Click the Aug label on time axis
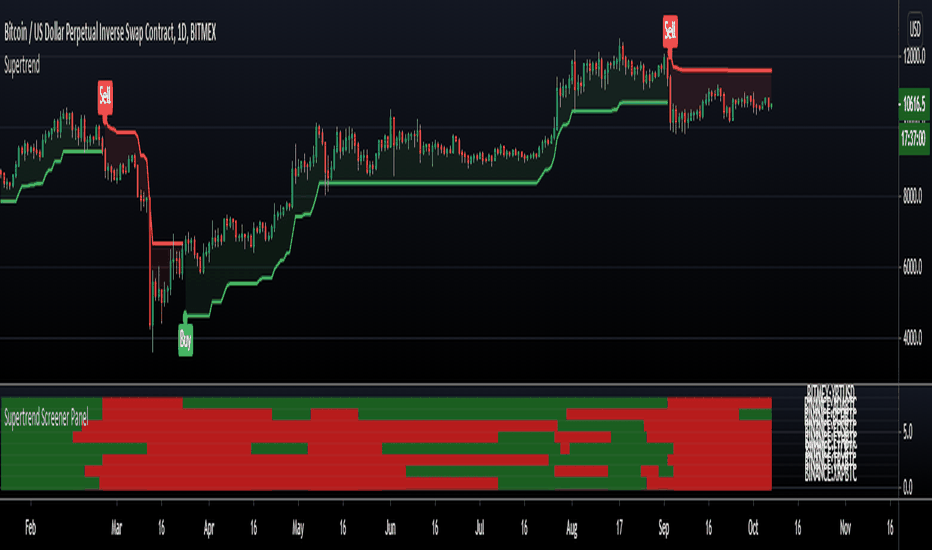The width and height of the screenshot is (932, 550). click(571, 527)
